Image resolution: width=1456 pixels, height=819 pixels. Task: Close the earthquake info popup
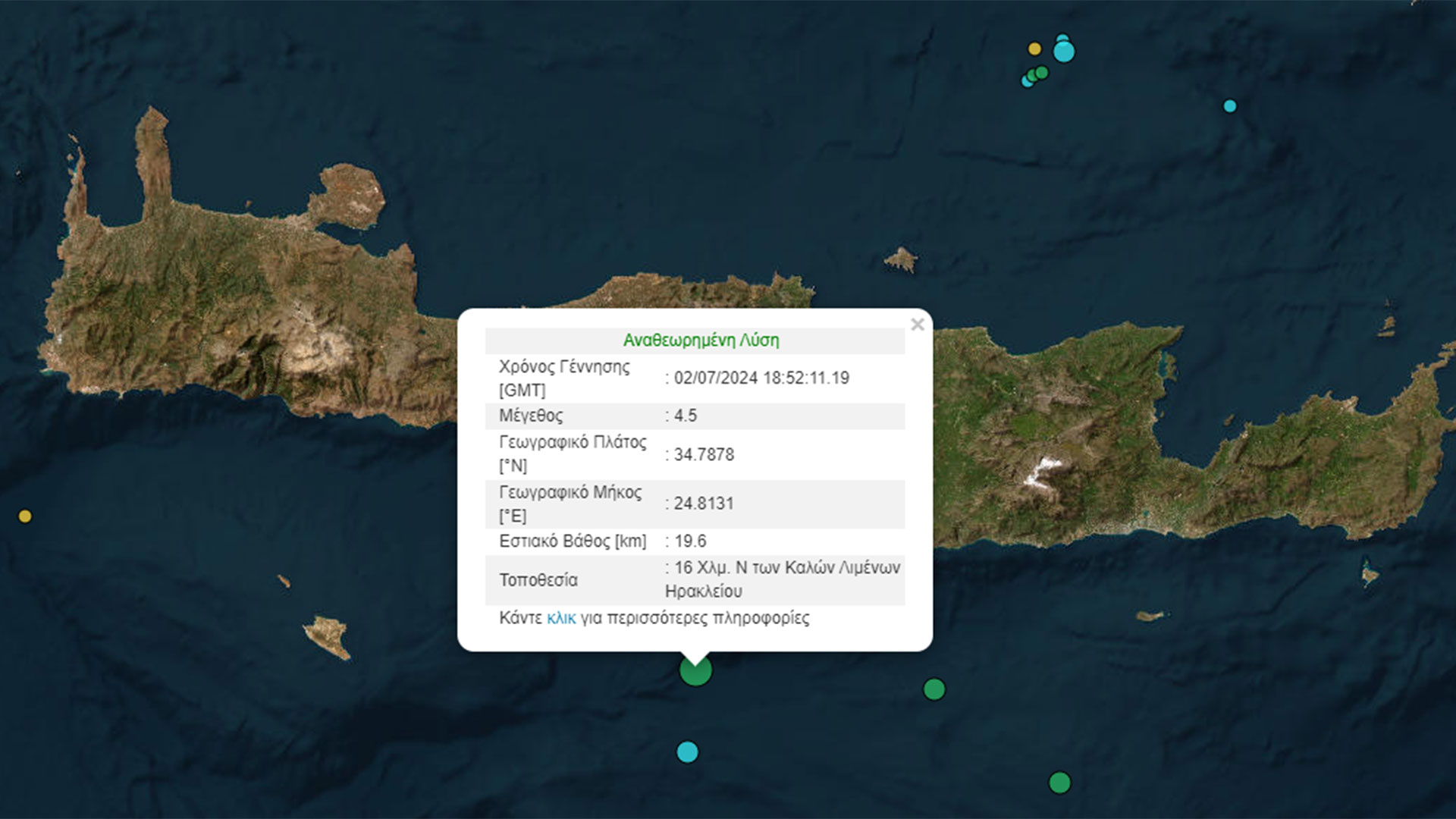click(917, 325)
